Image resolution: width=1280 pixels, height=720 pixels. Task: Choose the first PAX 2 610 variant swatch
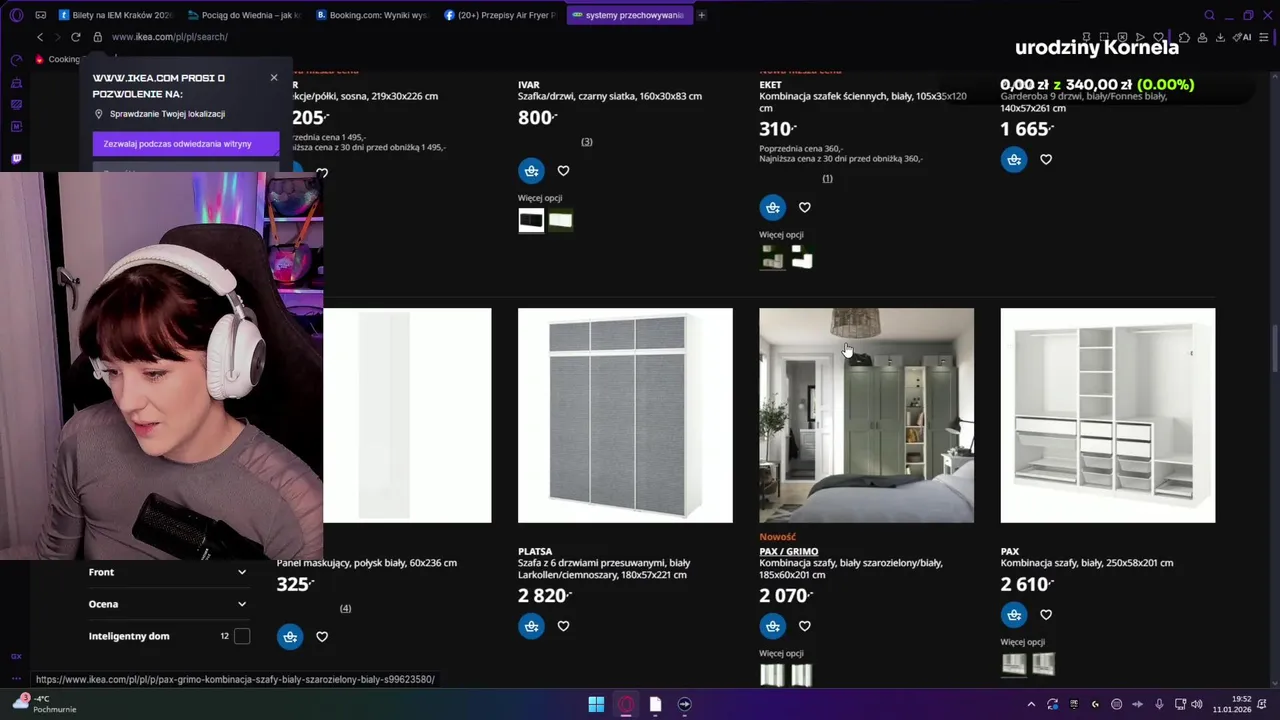tap(1014, 664)
